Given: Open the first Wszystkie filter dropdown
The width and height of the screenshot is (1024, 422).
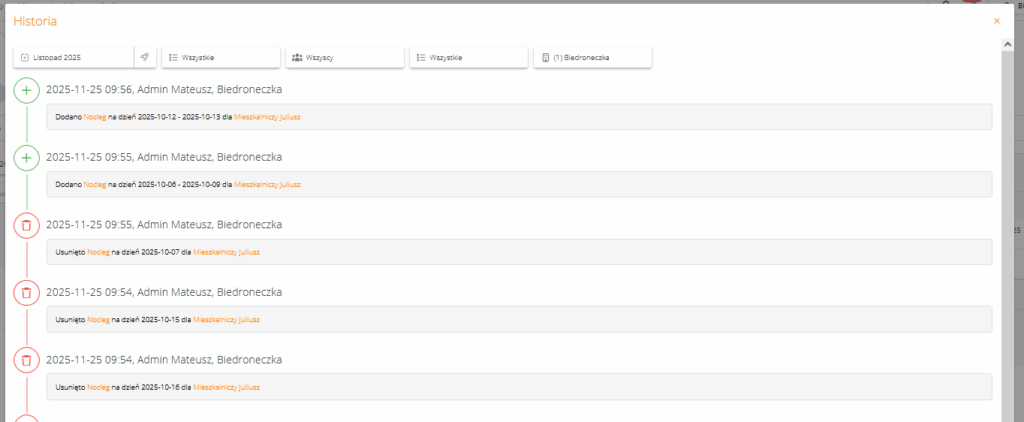Looking at the screenshot, I should [x=220, y=58].
